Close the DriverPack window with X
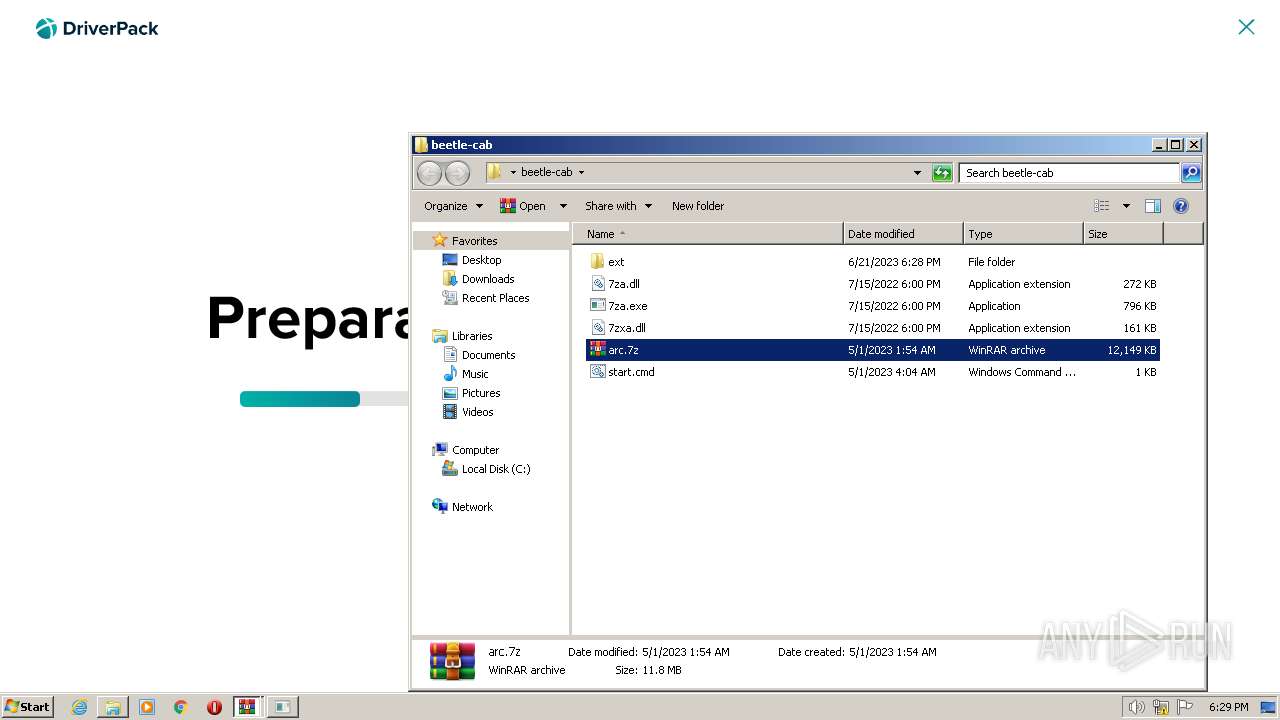Viewport: 1280px width, 720px height. pos(1246,27)
